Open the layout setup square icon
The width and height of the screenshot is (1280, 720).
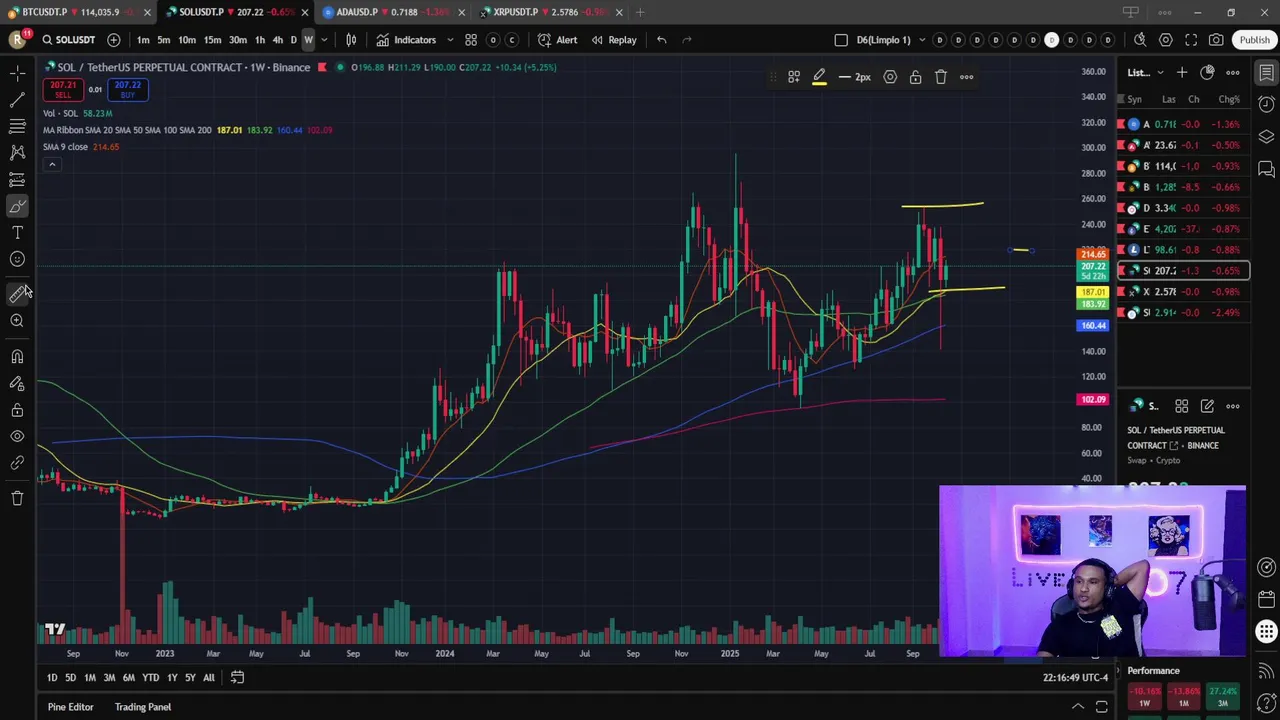pyautogui.click(x=841, y=40)
